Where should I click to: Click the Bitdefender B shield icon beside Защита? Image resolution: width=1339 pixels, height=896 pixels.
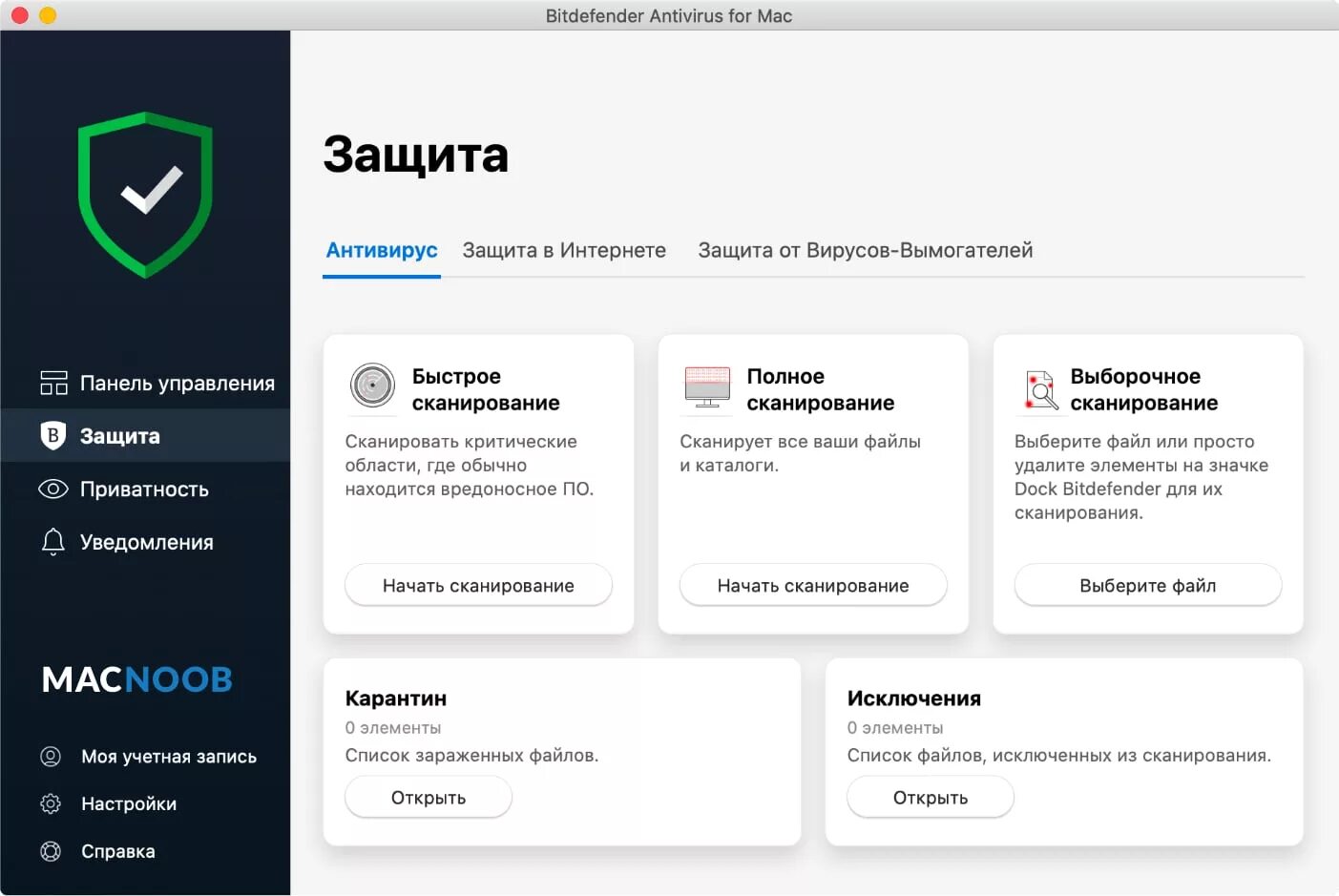(53, 436)
